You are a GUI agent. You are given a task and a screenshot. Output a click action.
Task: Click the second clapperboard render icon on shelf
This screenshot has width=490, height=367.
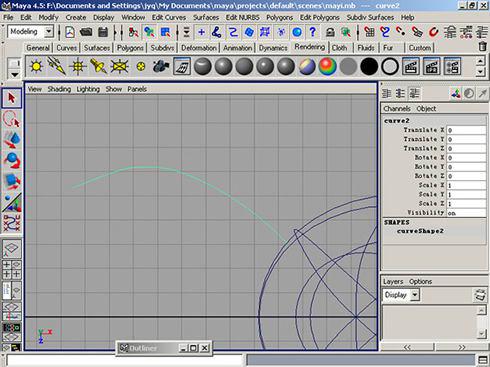(x=431, y=66)
